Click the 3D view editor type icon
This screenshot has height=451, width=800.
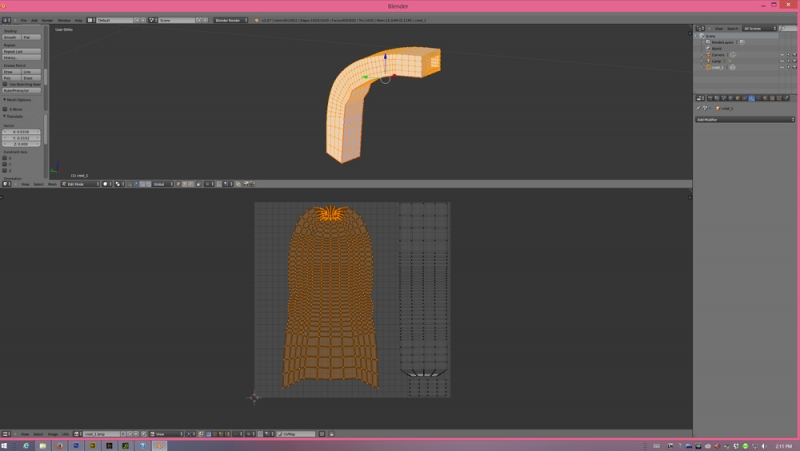(x=8, y=184)
